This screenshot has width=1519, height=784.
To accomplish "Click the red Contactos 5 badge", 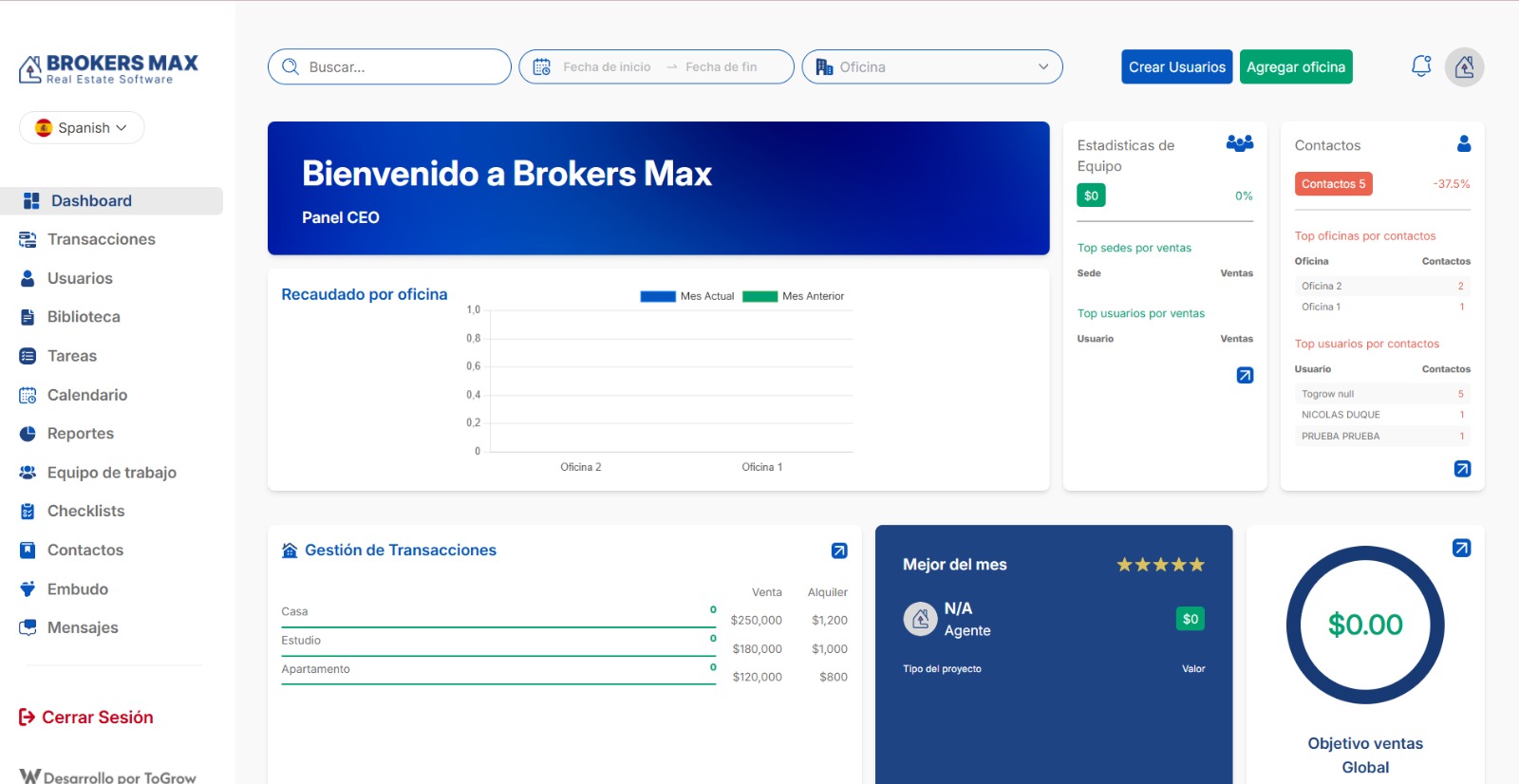I will [x=1333, y=184].
